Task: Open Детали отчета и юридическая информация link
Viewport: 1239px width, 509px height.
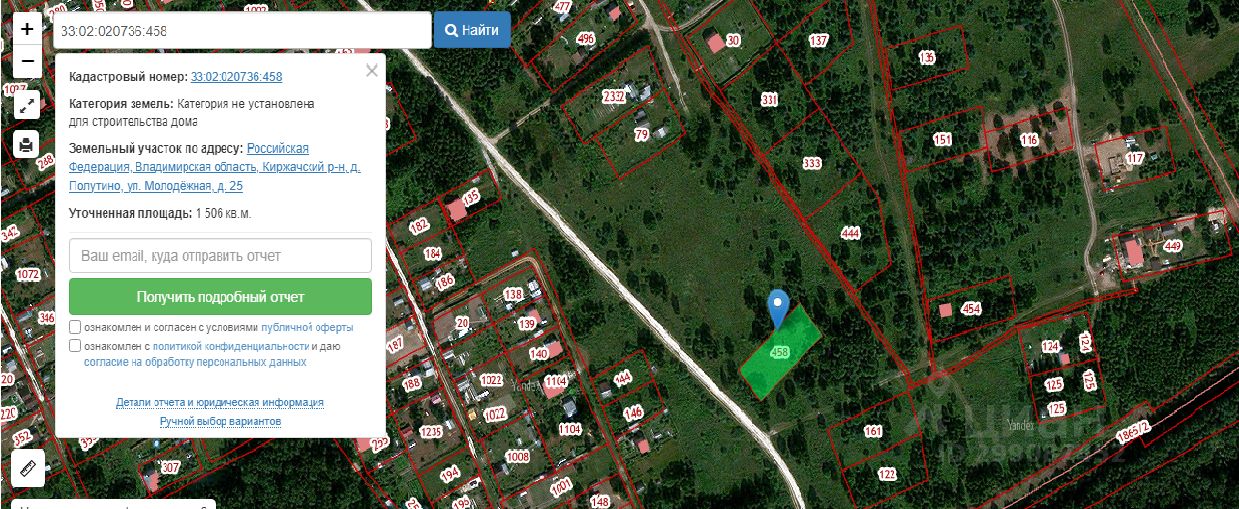Action: (220, 402)
